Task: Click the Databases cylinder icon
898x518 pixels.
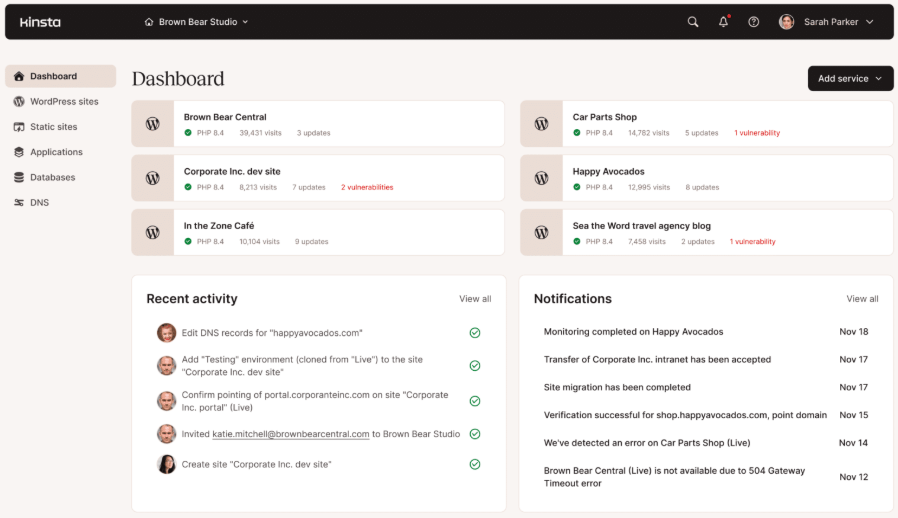Action: (19, 177)
